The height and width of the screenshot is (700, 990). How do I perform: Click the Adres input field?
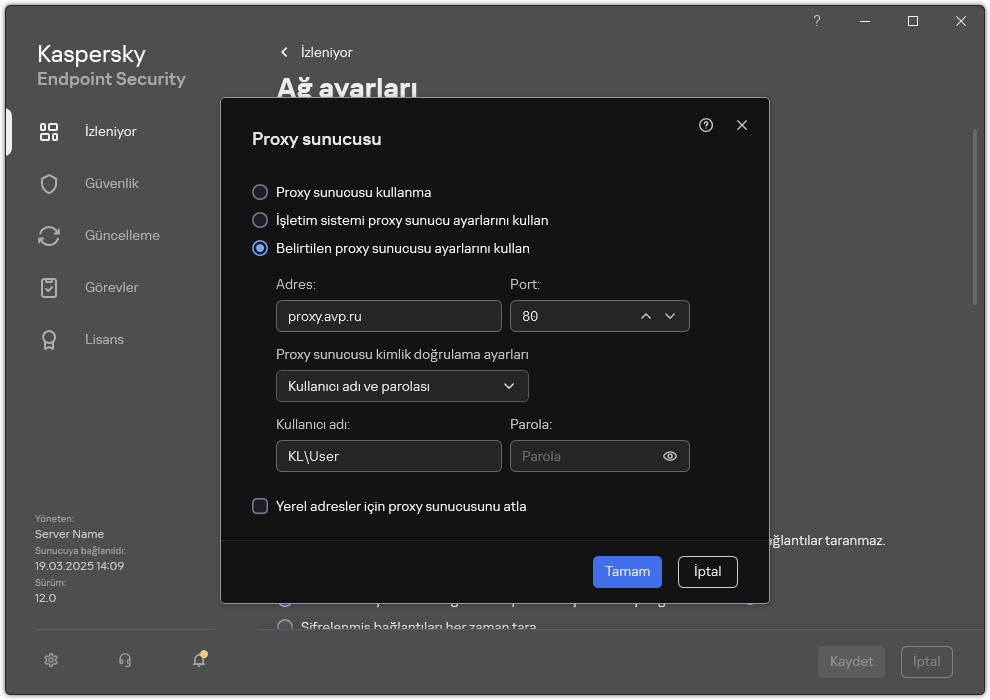[x=388, y=315]
